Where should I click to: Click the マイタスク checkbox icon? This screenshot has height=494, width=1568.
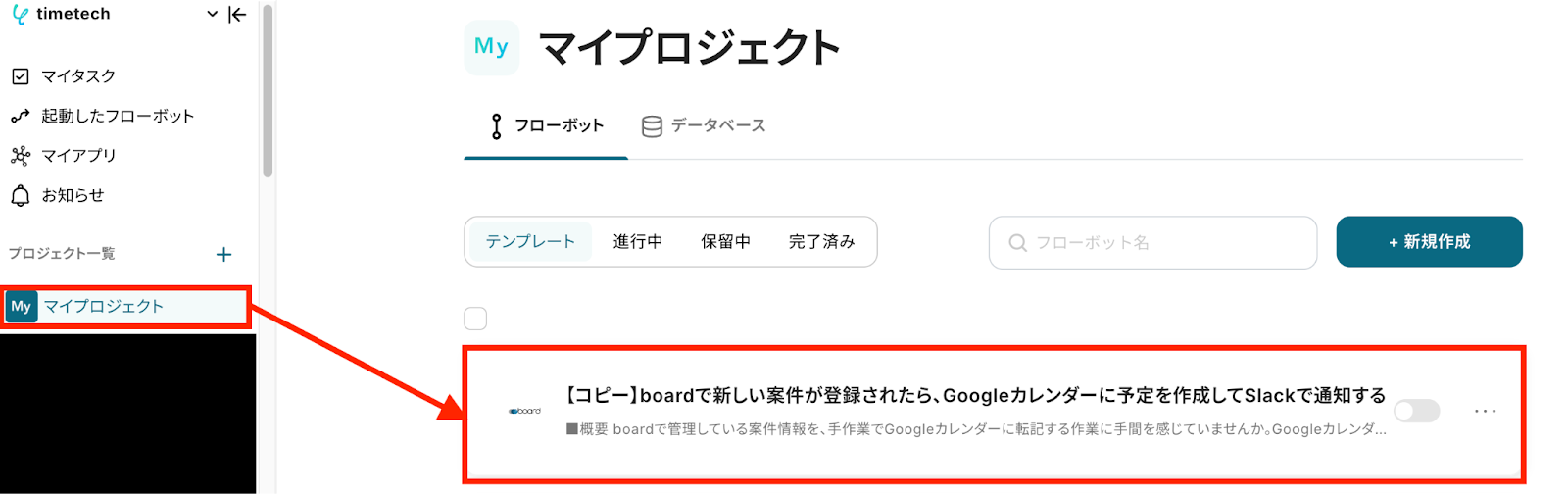pyautogui.click(x=20, y=75)
